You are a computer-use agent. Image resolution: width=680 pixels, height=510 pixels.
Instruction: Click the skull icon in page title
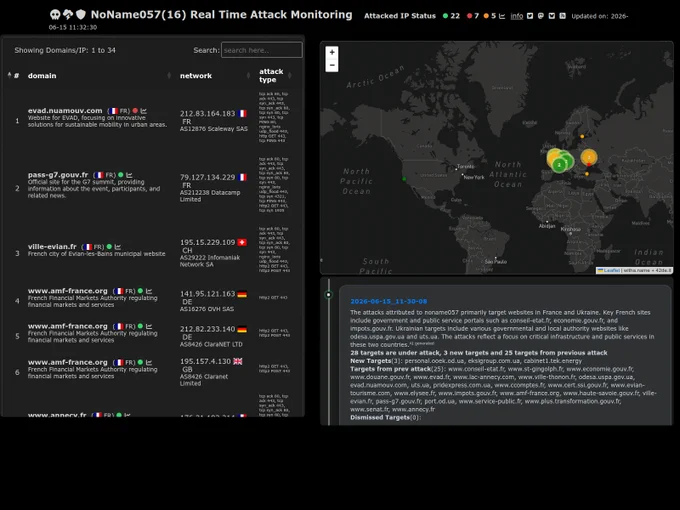(55, 15)
